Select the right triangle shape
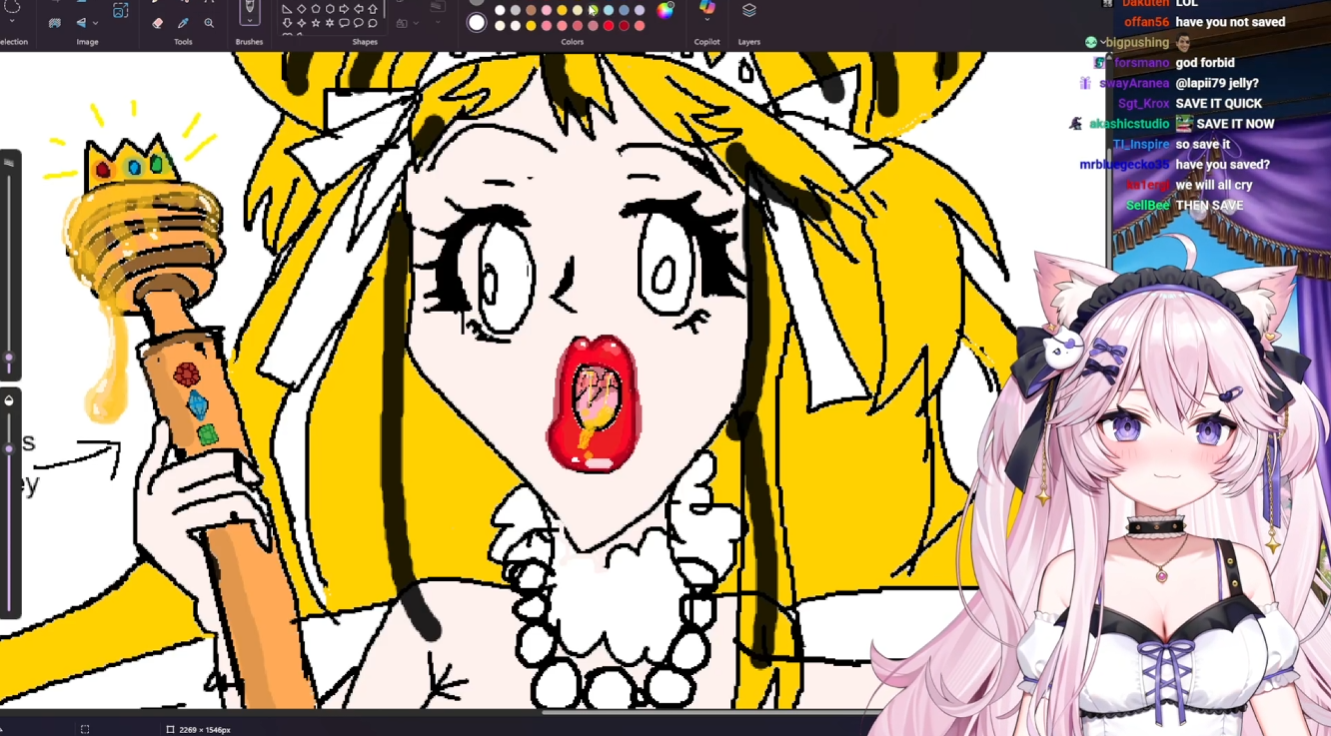 [287, 9]
